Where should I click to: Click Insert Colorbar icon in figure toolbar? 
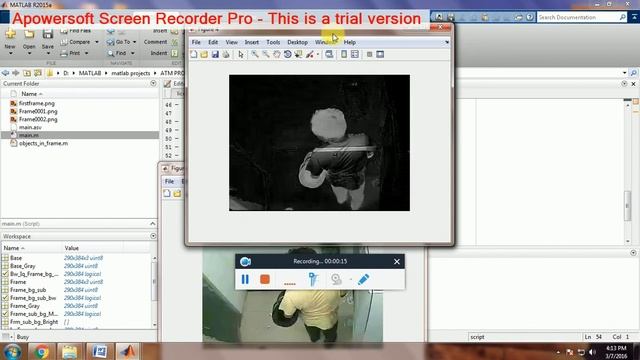(x=344, y=54)
